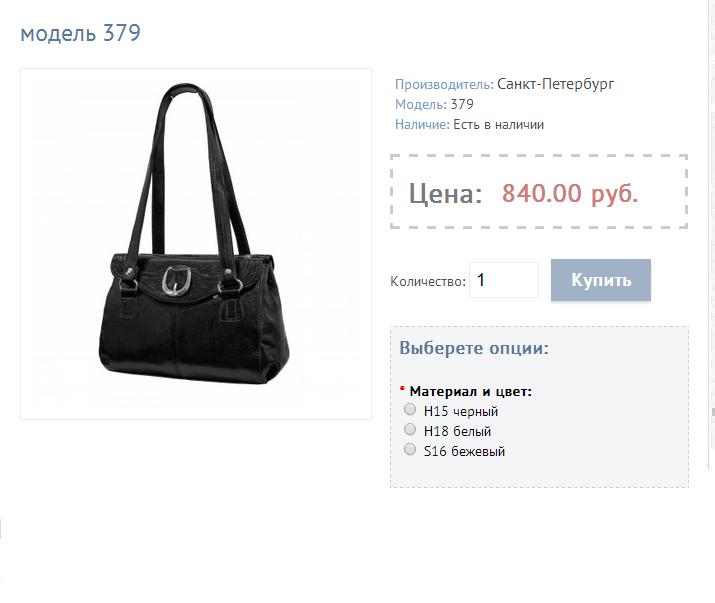
Task: Select the H15 черный radio button
Action: 410,409
